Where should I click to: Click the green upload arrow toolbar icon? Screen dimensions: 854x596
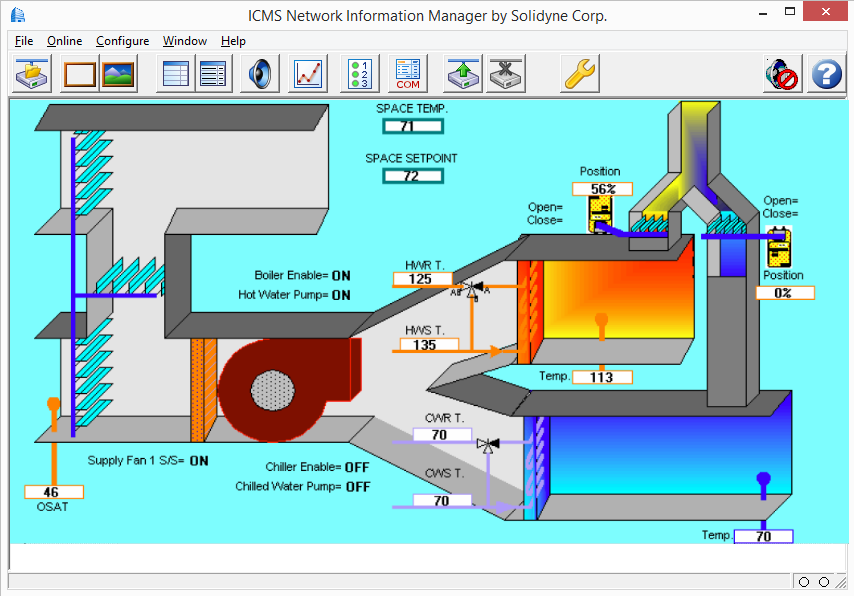point(462,73)
